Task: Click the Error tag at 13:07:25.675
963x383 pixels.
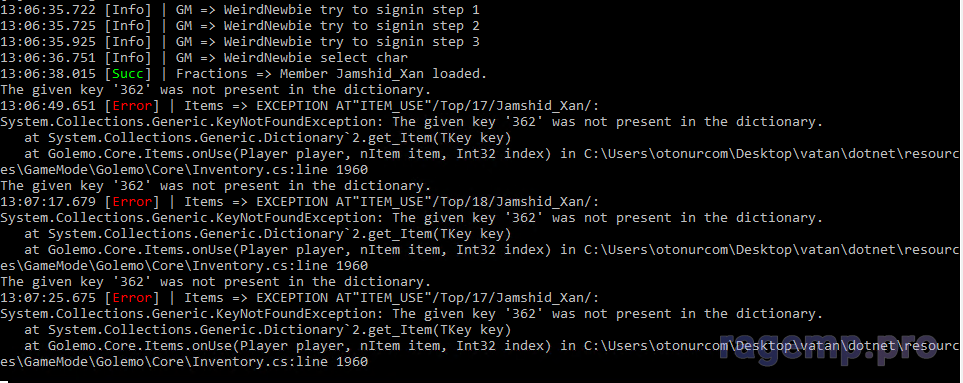Action: click(131, 297)
